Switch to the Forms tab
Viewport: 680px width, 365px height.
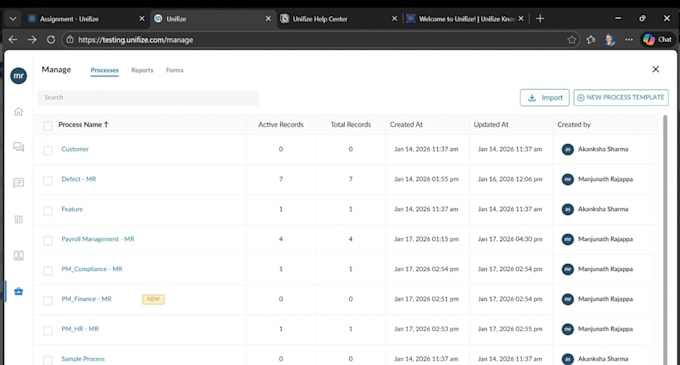174,70
